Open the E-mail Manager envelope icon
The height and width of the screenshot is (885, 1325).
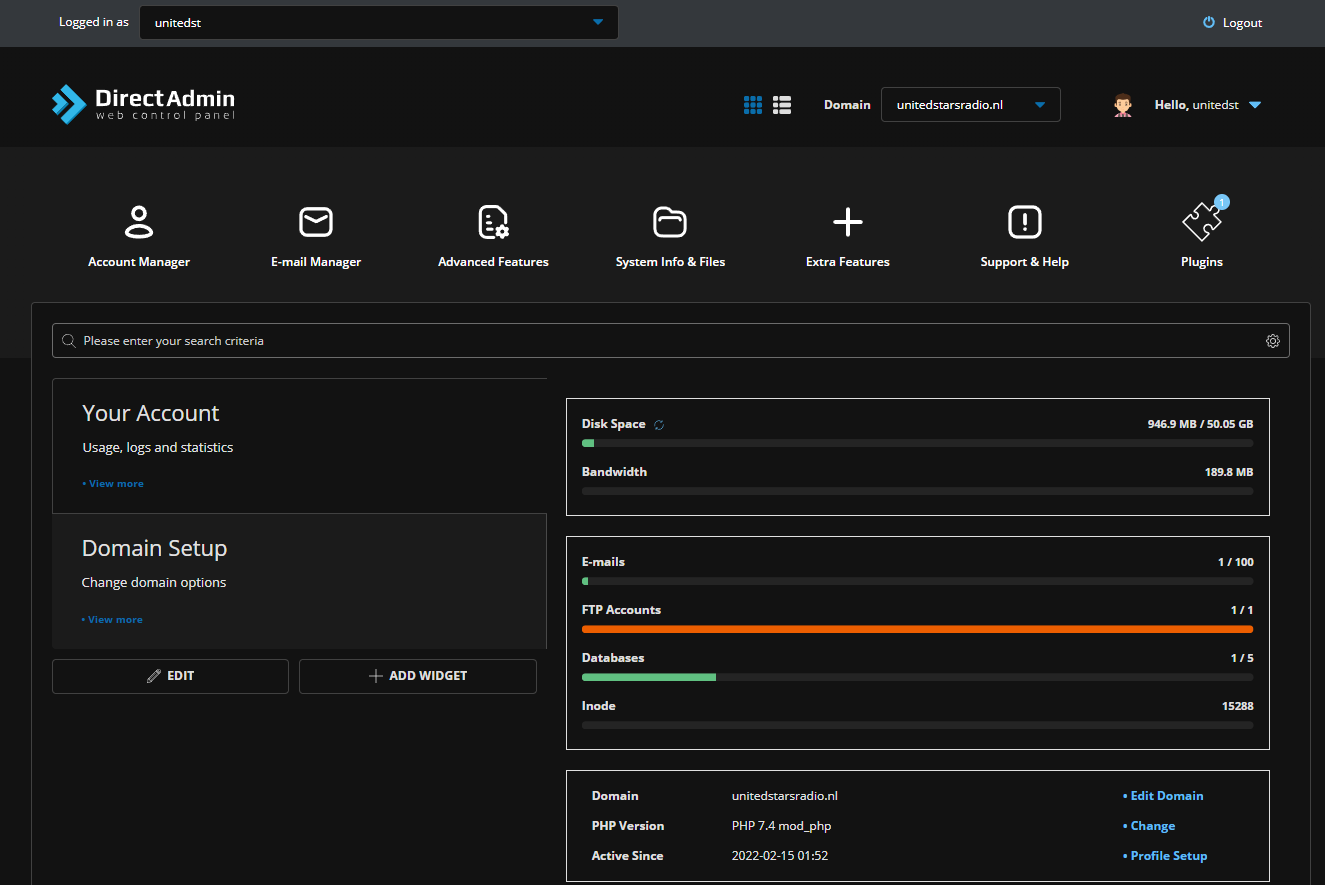click(x=316, y=222)
